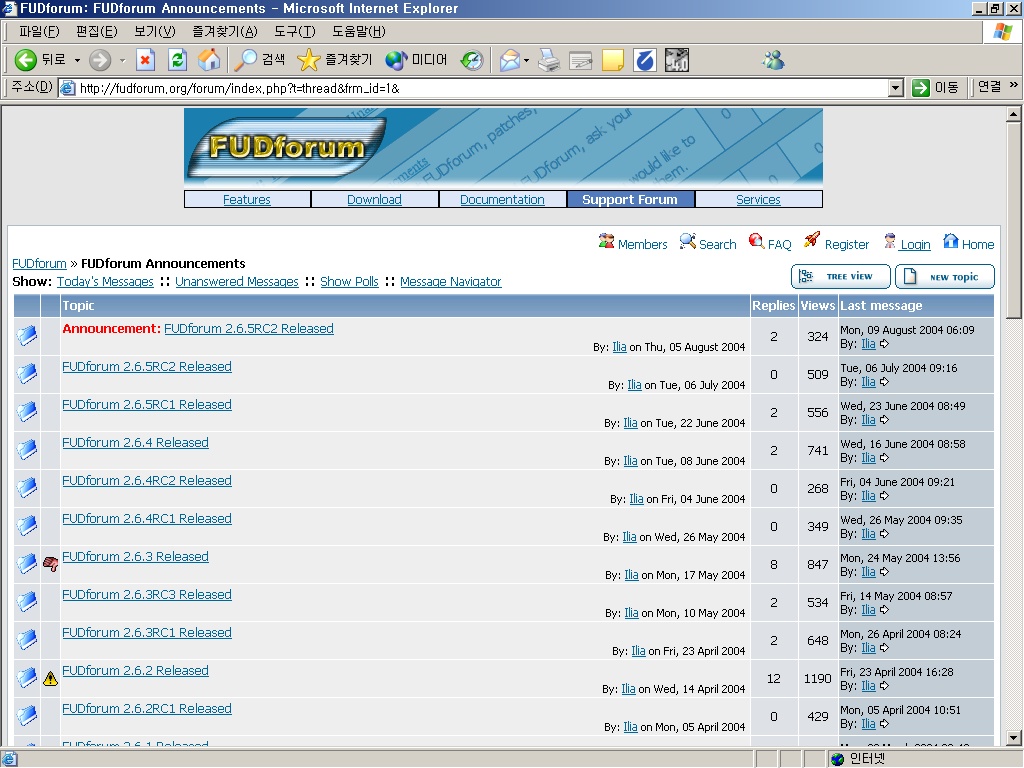Screen dimensions: 1024x768
Task: Click the Members icon in forum menu
Action: pyautogui.click(x=606, y=242)
